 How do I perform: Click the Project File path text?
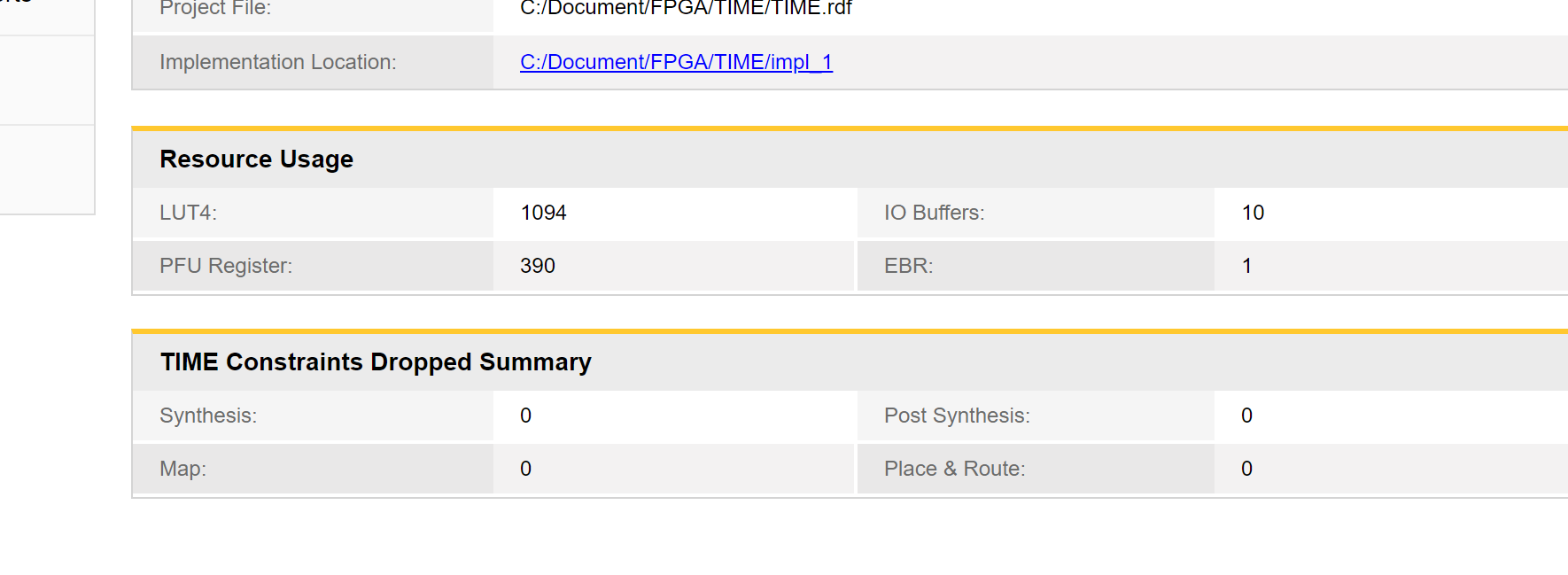point(685,9)
